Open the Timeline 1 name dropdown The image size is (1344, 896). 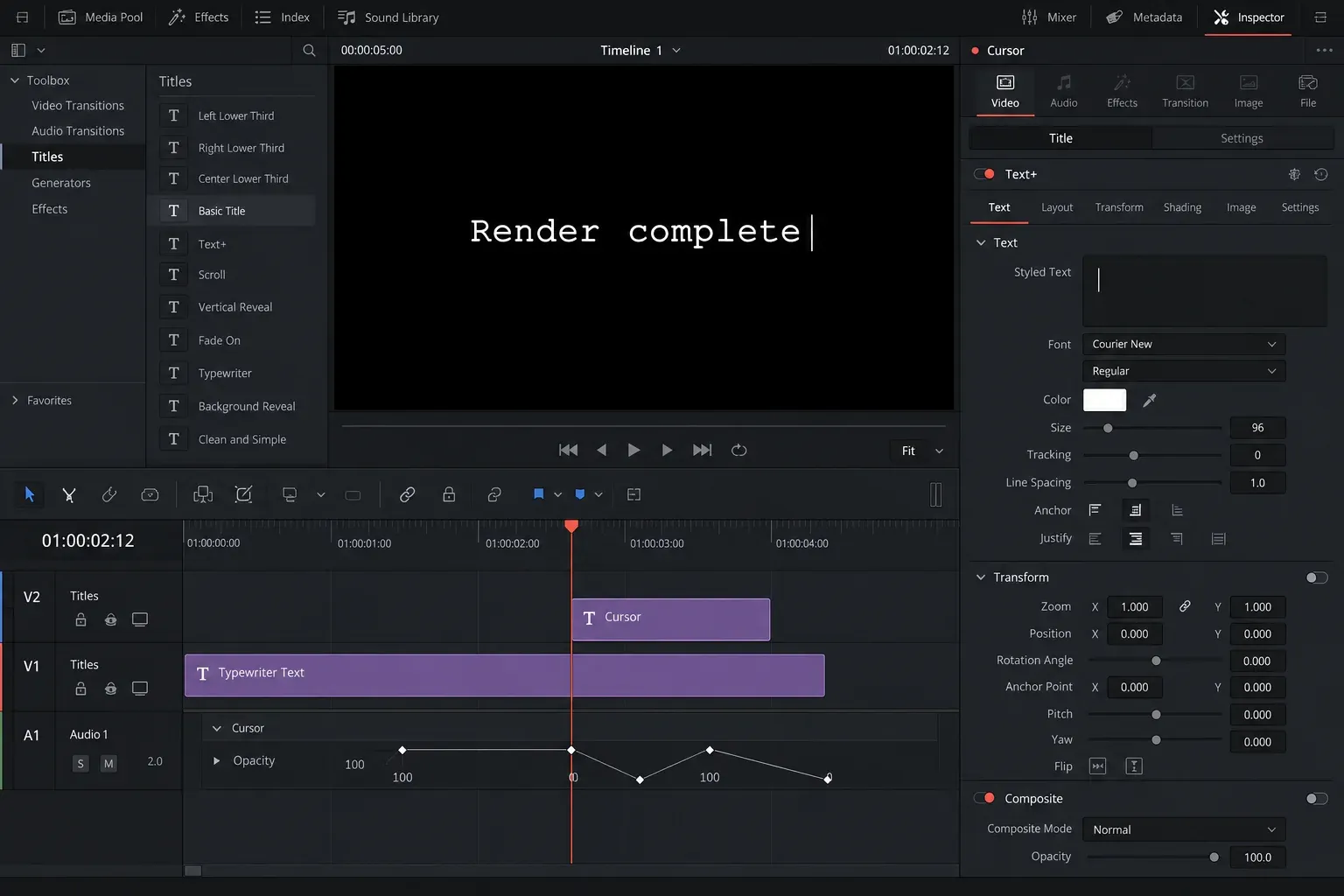(x=640, y=51)
